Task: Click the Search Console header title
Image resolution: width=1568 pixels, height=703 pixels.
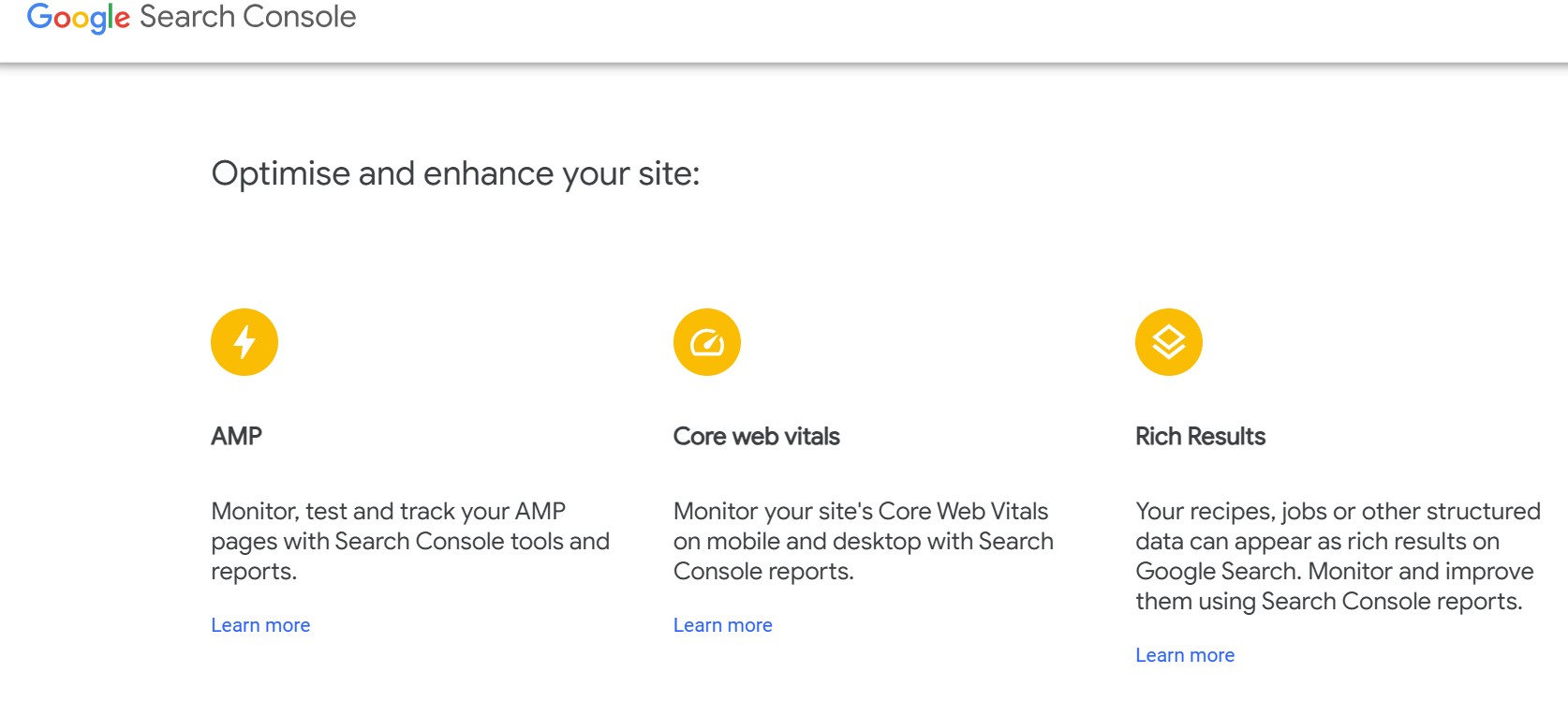Action: (248, 17)
